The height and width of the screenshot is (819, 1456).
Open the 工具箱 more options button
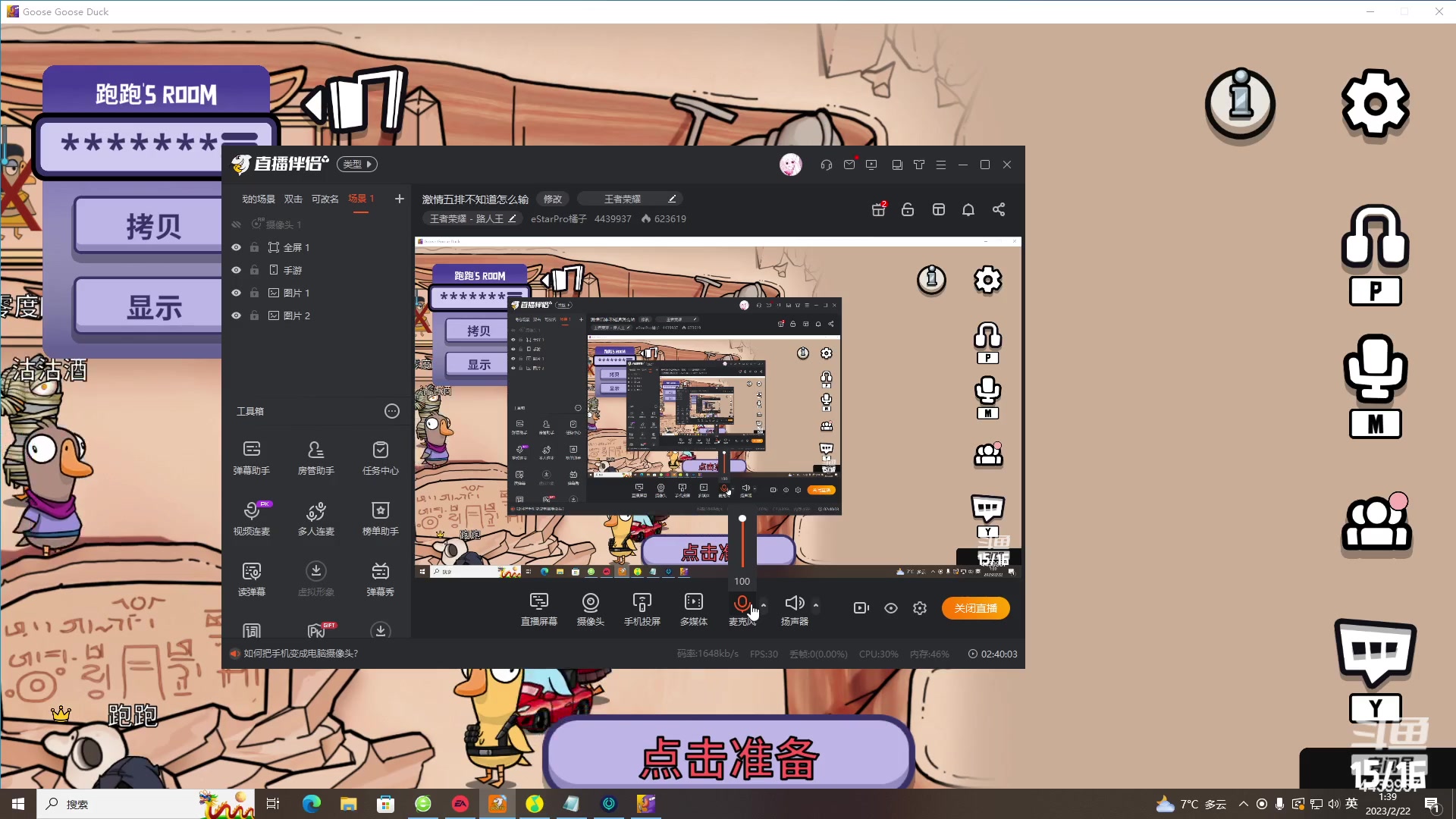(391, 411)
